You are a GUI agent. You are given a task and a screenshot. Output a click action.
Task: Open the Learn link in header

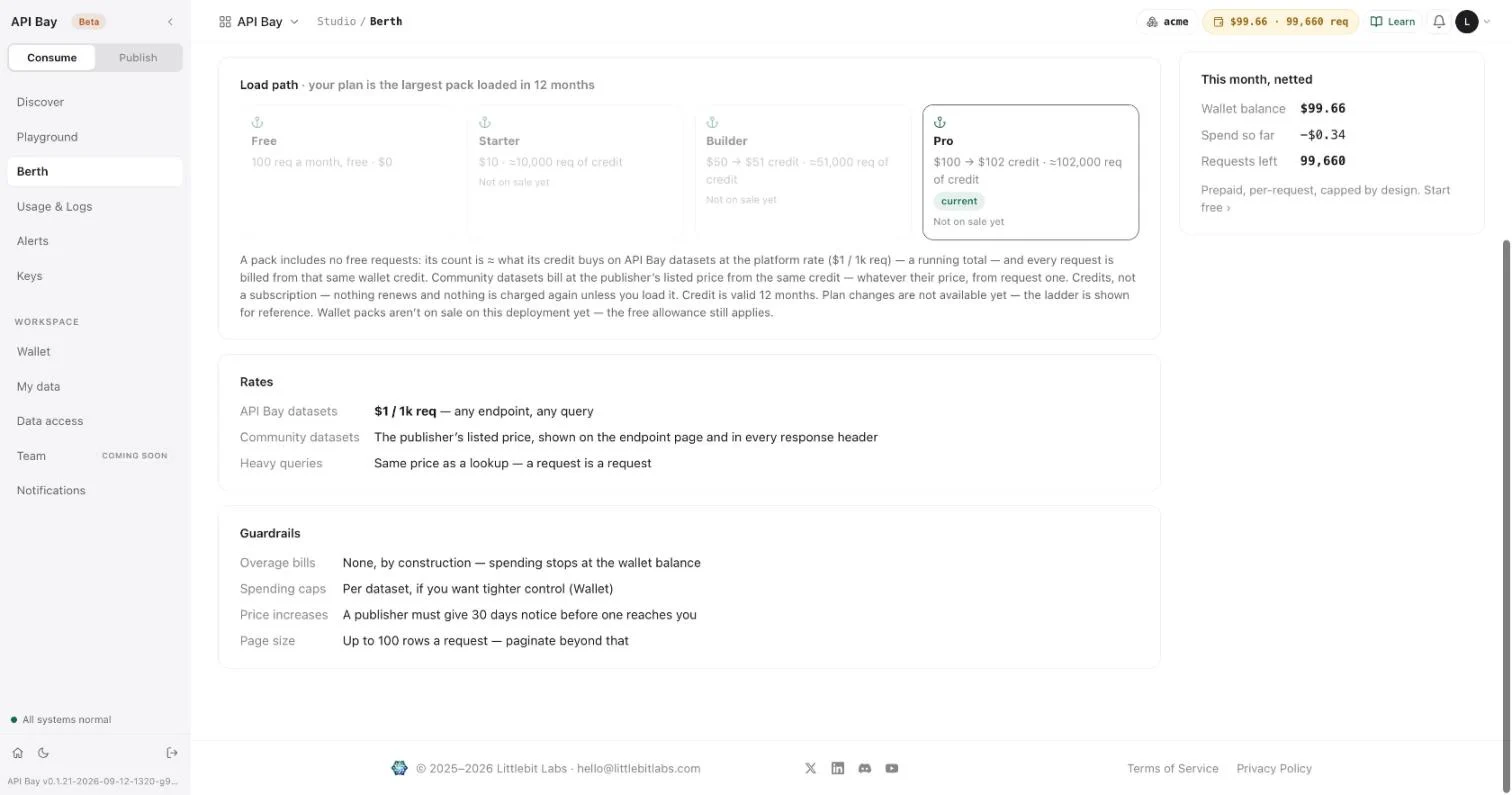pyautogui.click(x=1392, y=21)
